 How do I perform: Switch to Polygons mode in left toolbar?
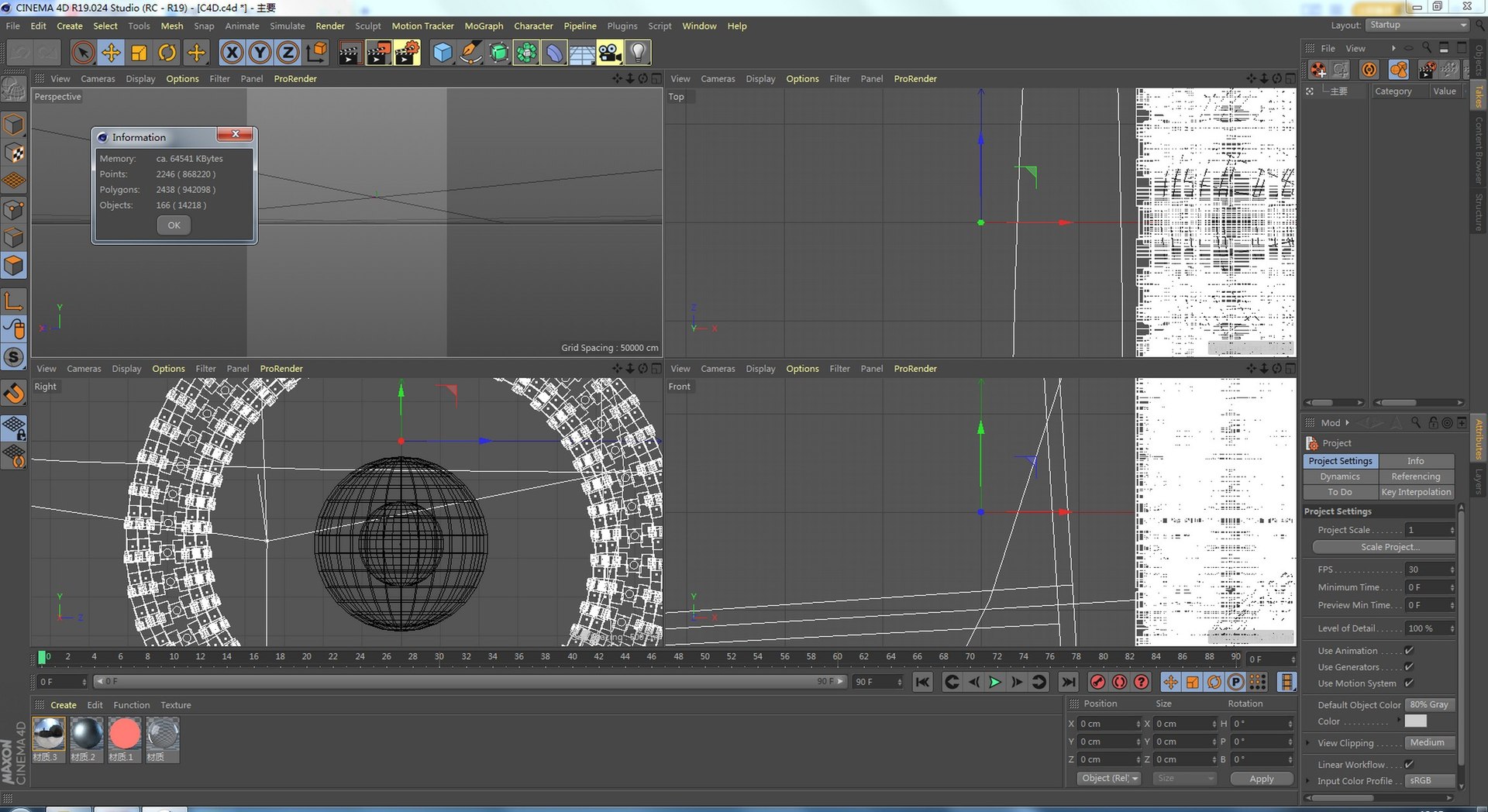(14, 267)
